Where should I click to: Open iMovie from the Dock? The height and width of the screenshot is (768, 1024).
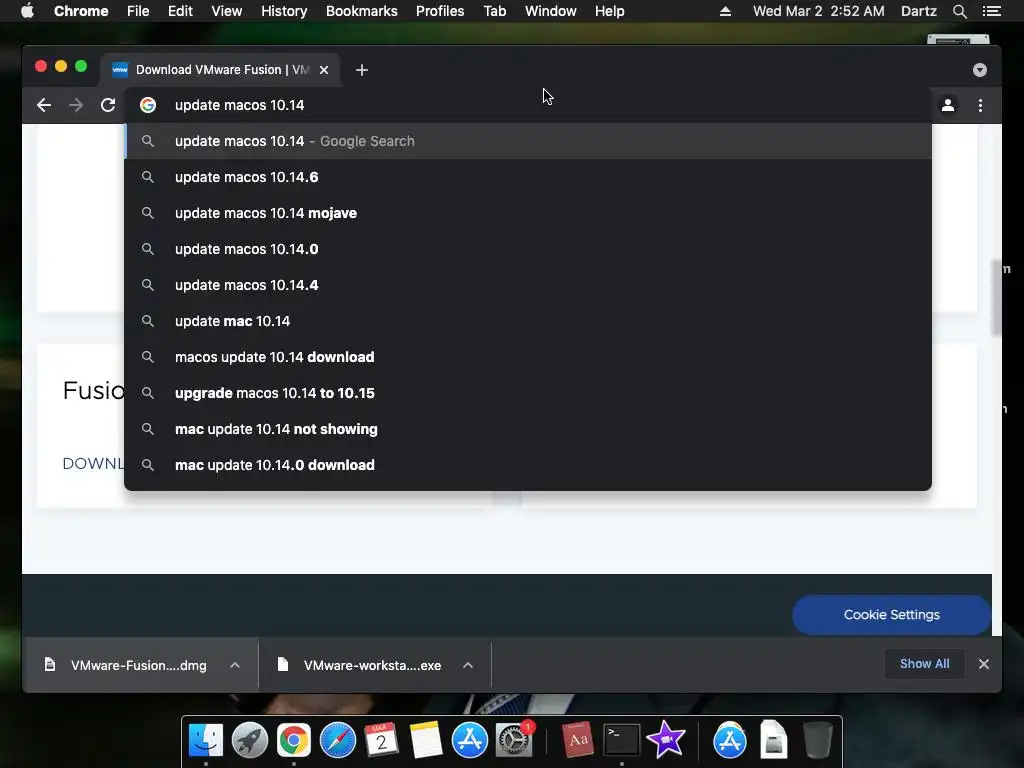(665, 740)
